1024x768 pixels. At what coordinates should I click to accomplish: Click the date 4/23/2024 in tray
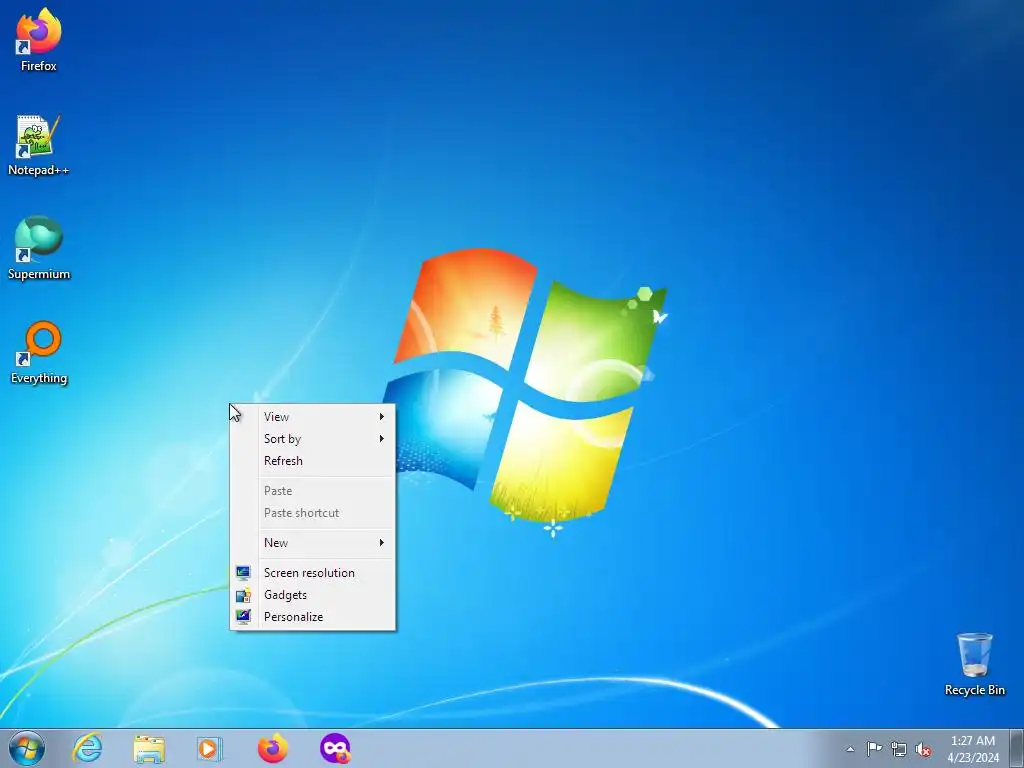[x=973, y=758]
